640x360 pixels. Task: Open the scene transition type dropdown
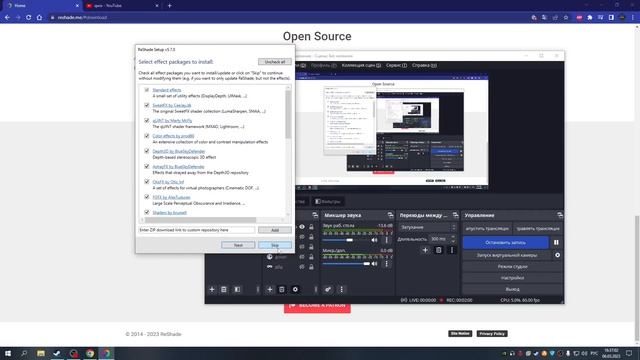click(427, 227)
